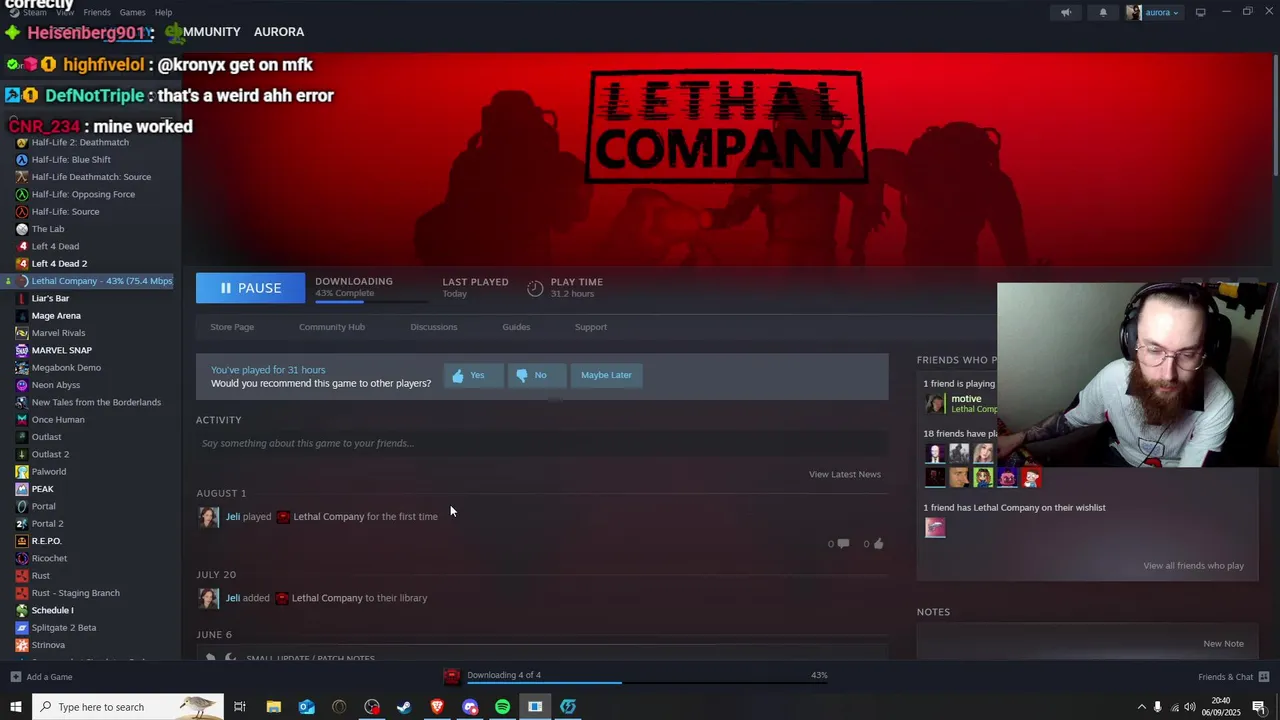Open File Explorer from the taskbar
Image resolution: width=1280 pixels, height=720 pixels.
[x=273, y=707]
